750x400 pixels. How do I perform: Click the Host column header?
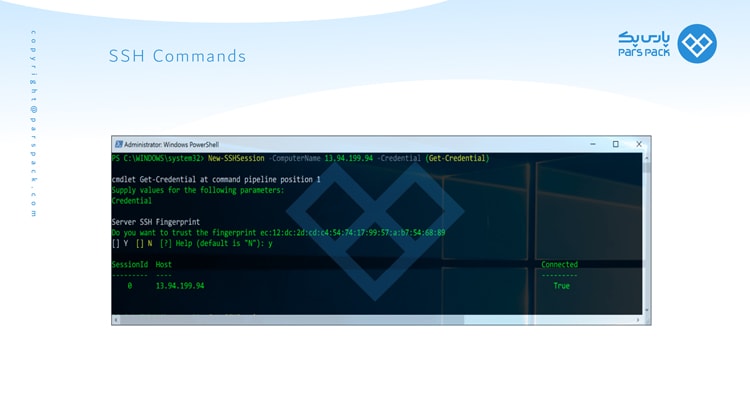click(164, 264)
